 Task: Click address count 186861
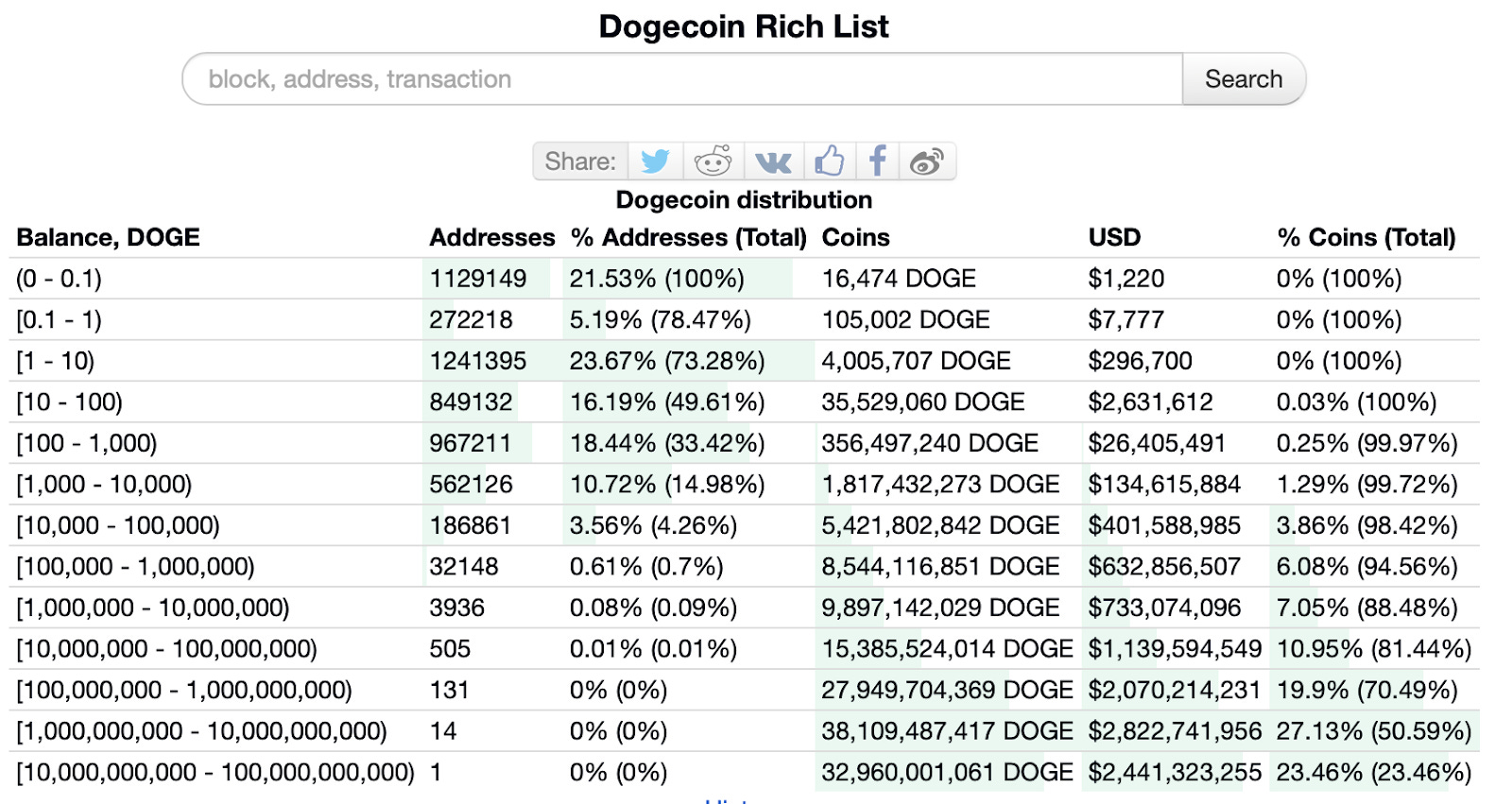[x=471, y=525]
